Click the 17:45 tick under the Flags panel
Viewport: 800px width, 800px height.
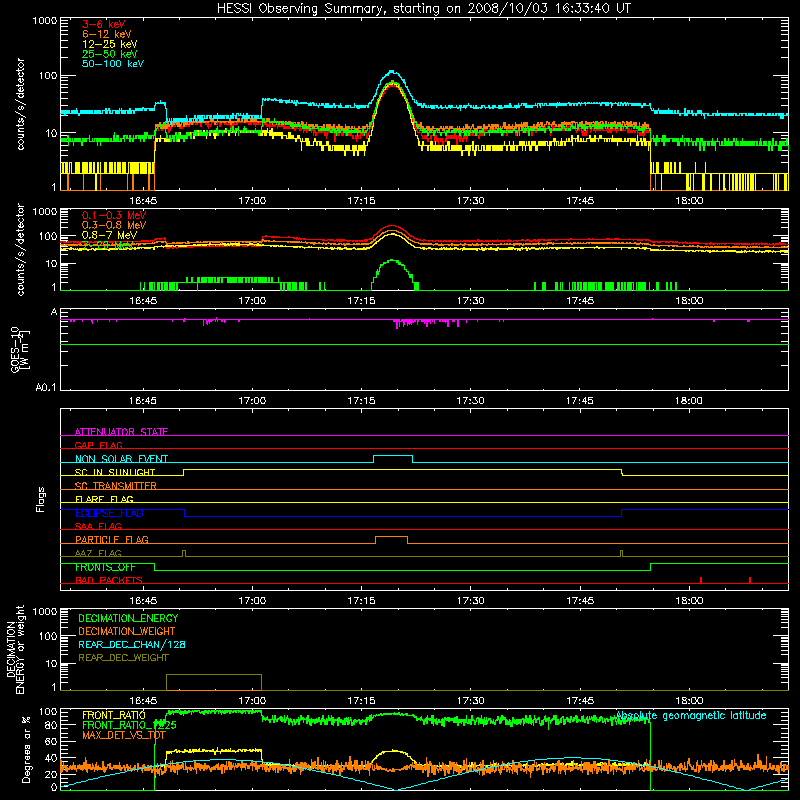tap(580, 601)
